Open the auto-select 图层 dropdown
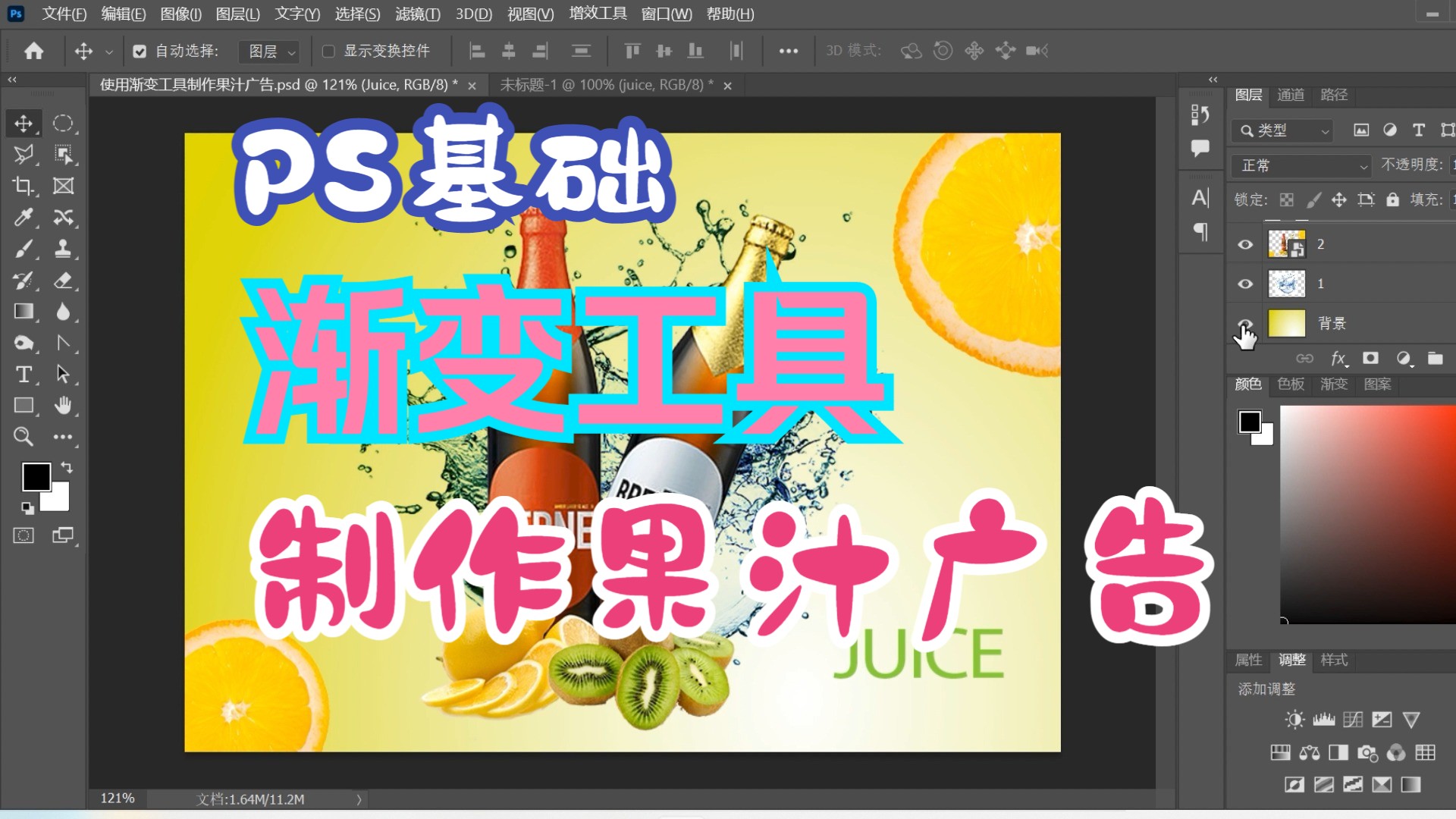This screenshot has height=819, width=1456. (x=269, y=51)
